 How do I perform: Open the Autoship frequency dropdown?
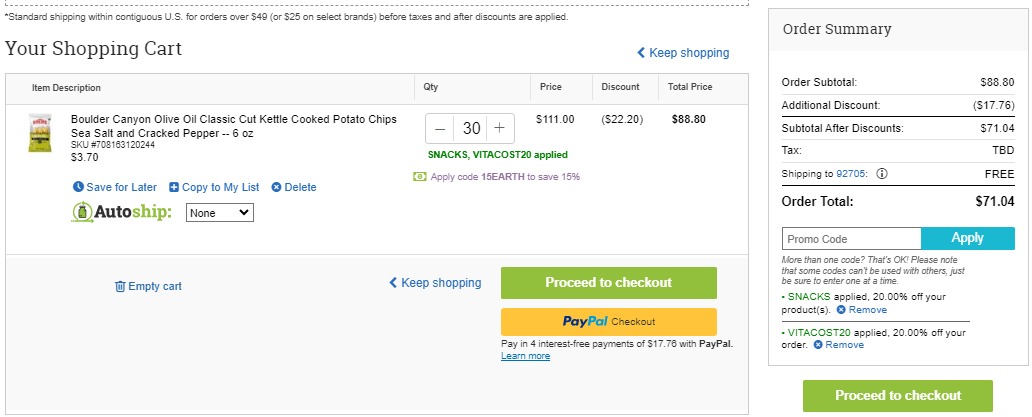tap(220, 212)
